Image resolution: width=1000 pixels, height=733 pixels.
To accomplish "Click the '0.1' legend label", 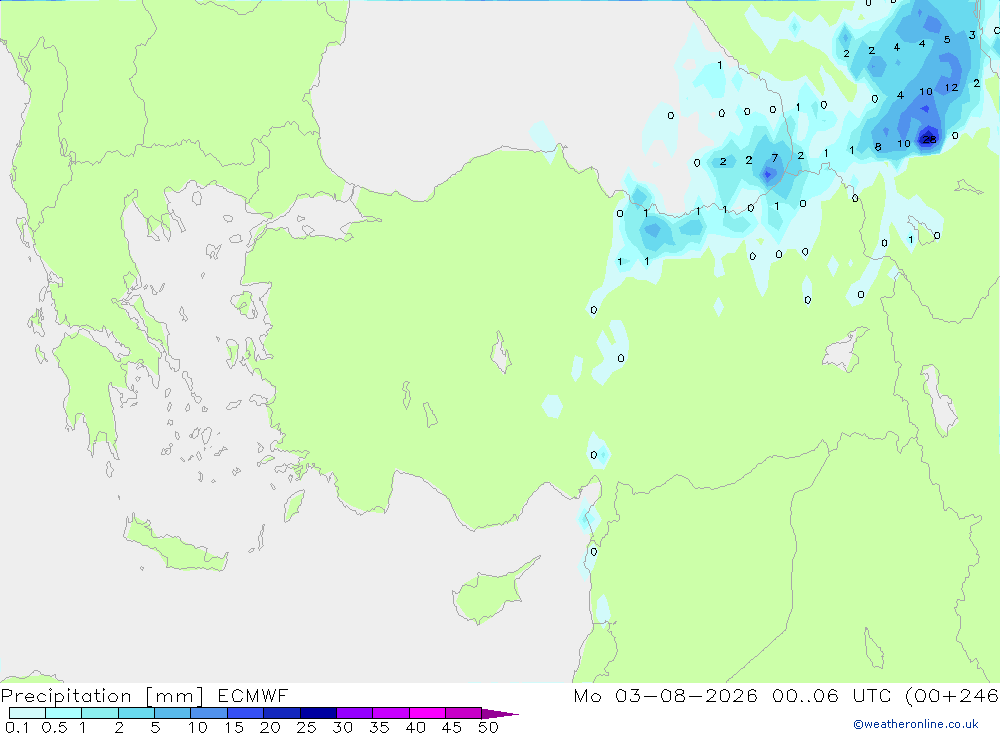I will [x=17, y=727].
